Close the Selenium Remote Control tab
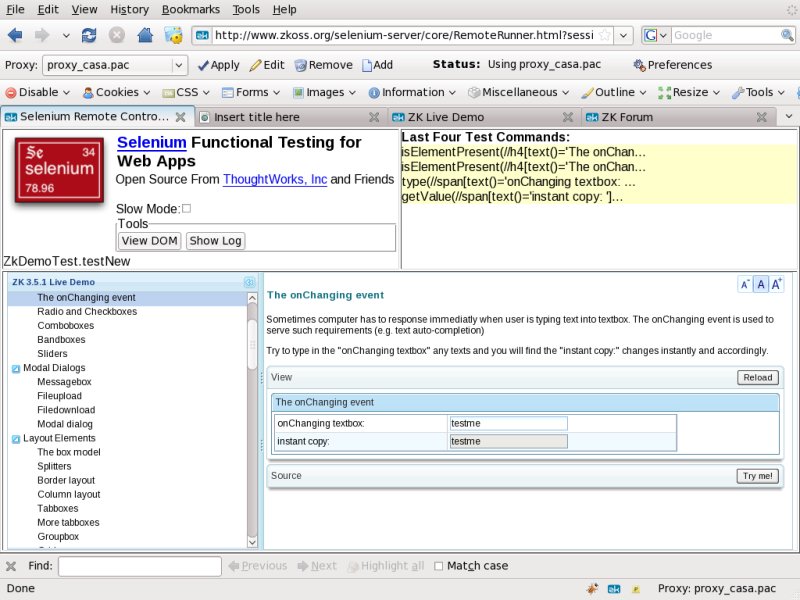The height and width of the screenshot is (600, 800). point(180,117)
